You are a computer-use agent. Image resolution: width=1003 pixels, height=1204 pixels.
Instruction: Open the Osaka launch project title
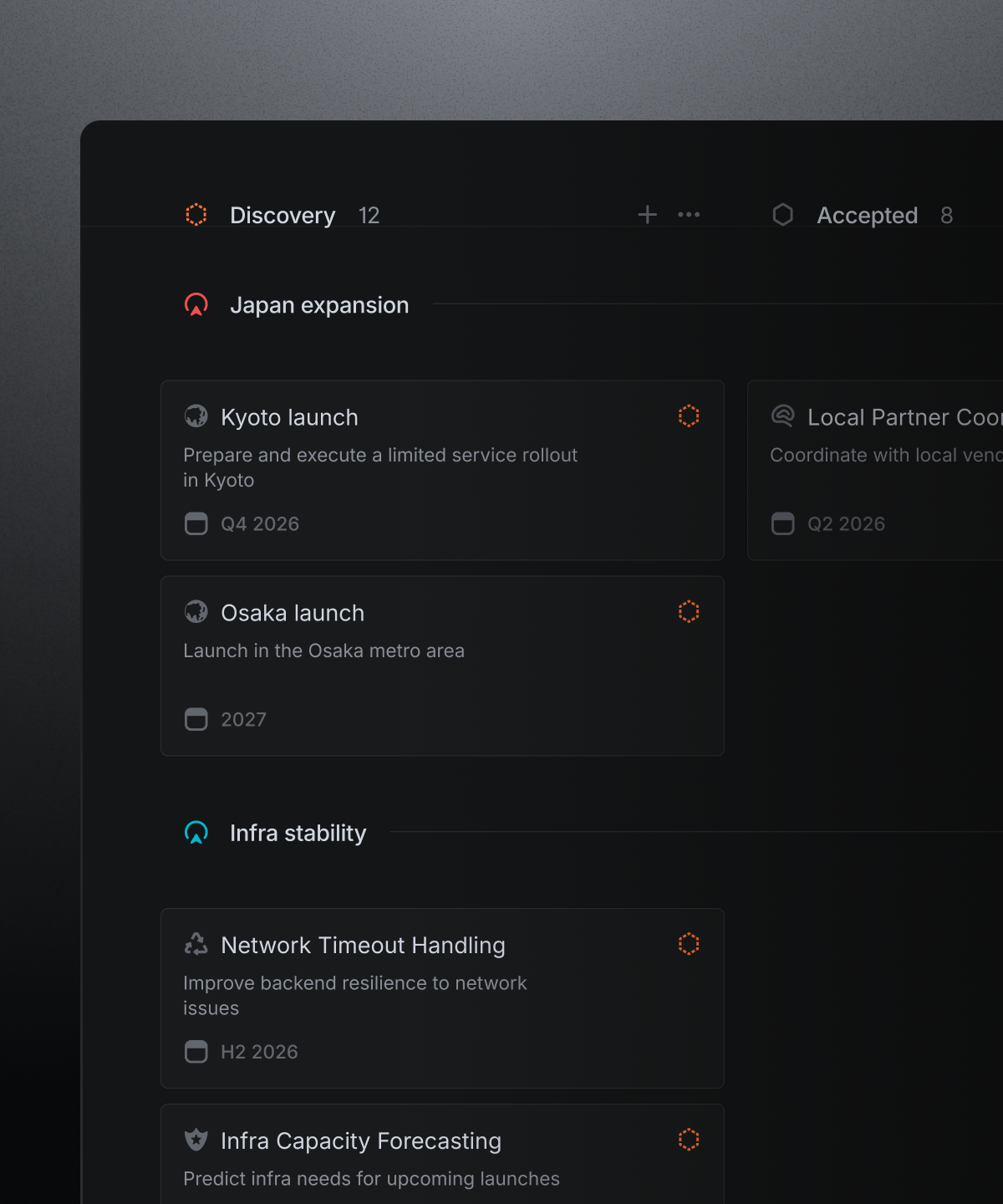(x=293, y=613)
